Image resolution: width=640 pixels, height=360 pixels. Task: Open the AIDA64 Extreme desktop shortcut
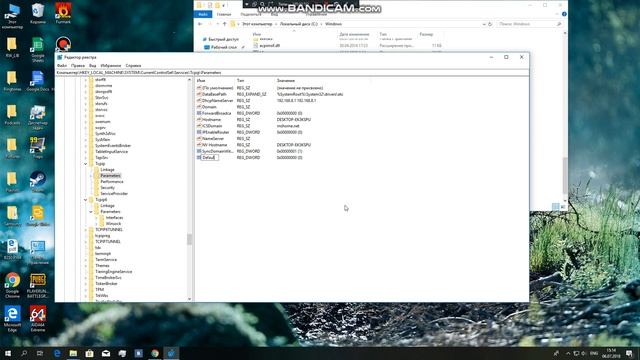point(38,319)
